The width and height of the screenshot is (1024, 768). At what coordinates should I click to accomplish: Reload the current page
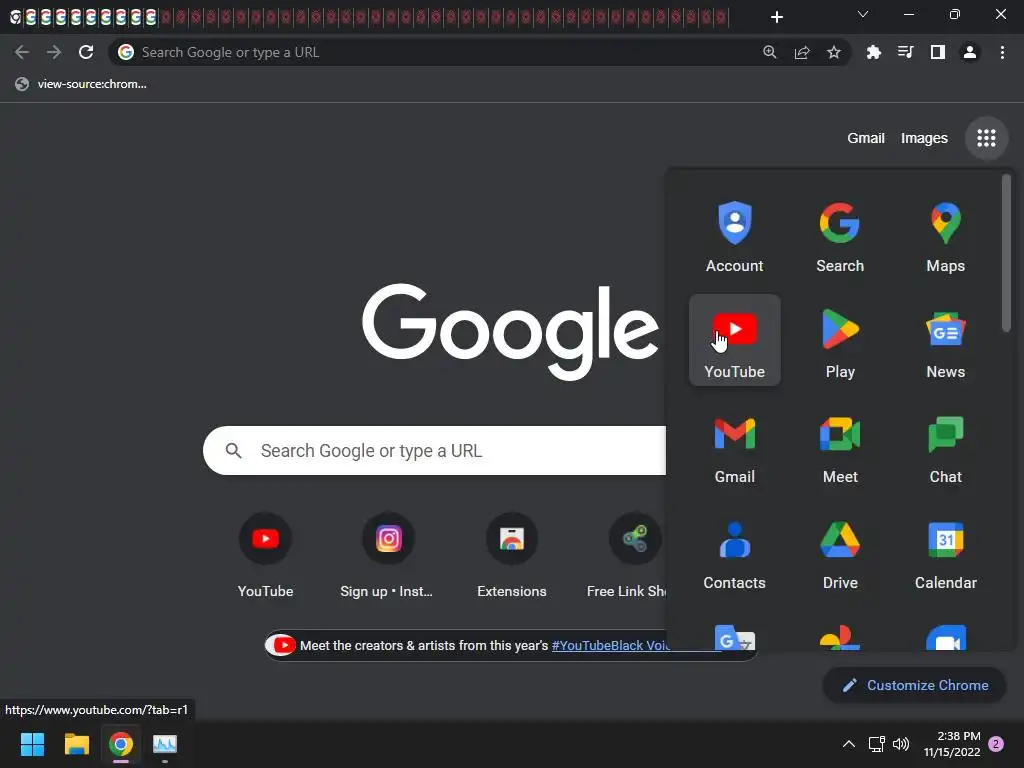pyautogui.click(x=86, y=52)
